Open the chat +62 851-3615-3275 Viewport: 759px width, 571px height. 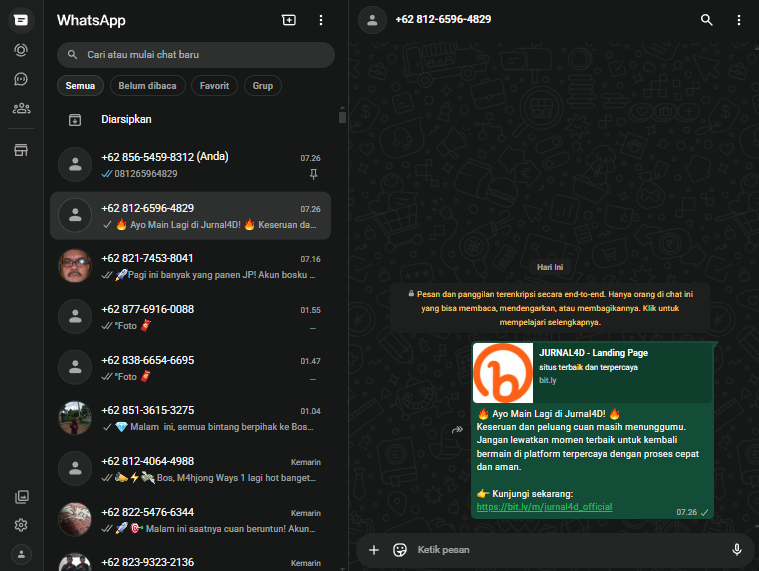[191, 418]
